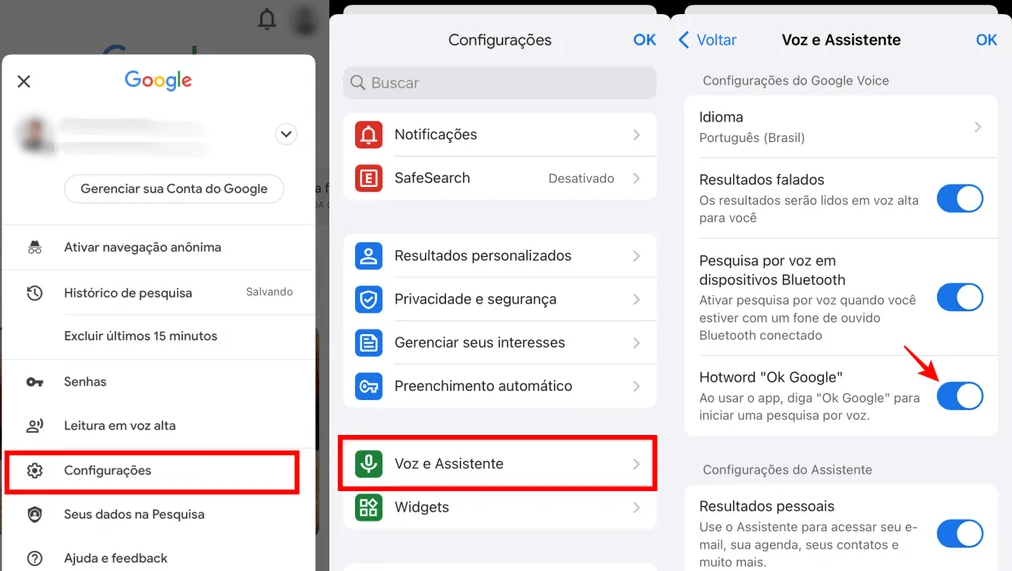Open notifications bell at top
Screen dimensions: 1012x571
click(267, 19)
